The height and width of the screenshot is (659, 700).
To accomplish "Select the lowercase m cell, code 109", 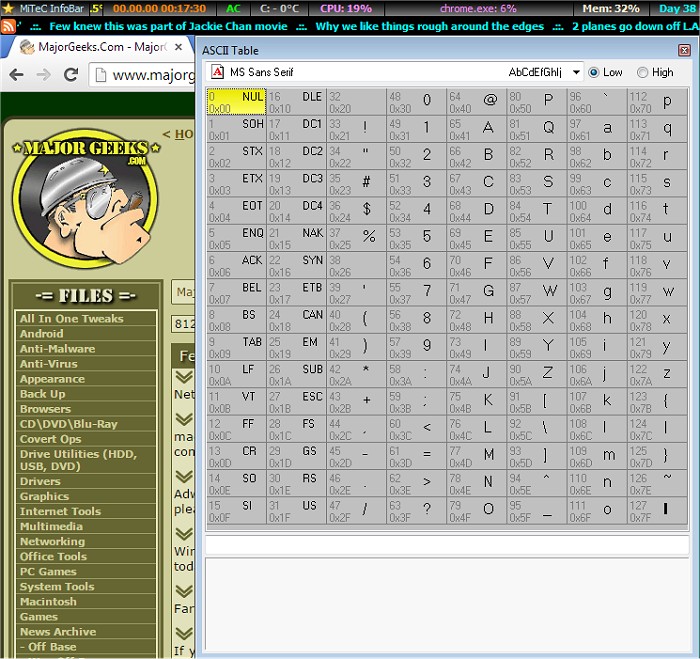I will tap(597, 456).
